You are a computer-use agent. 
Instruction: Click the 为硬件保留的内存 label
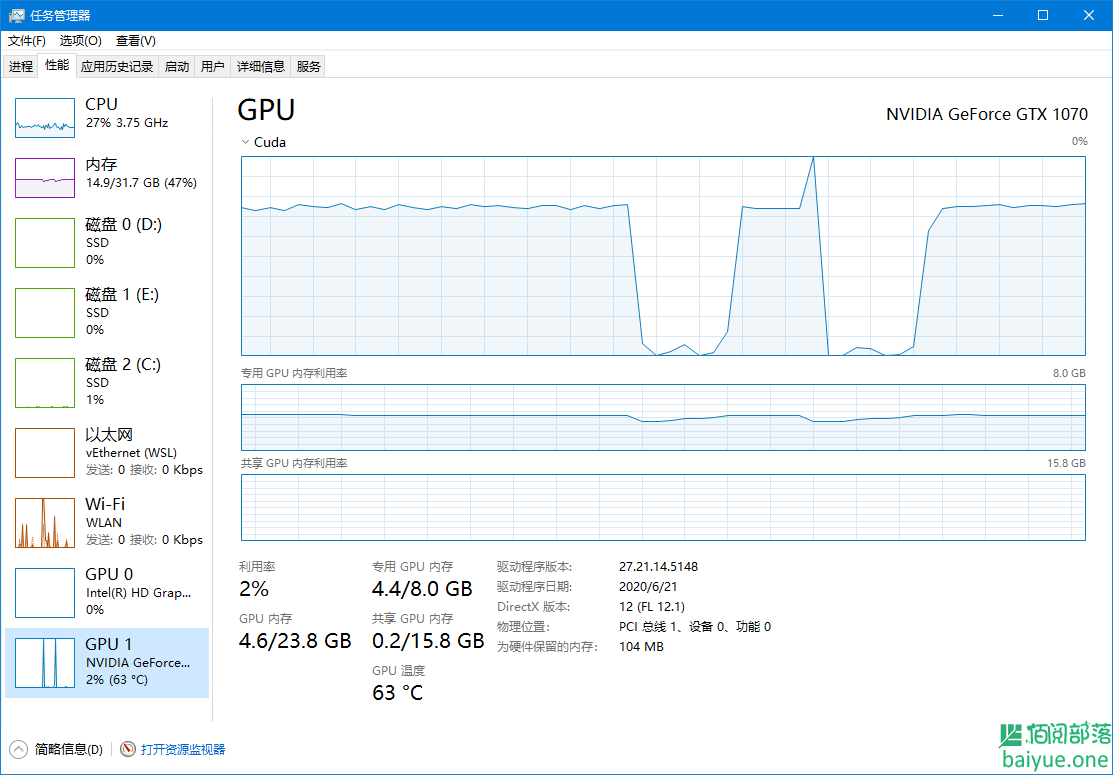[x=547, y=647]
